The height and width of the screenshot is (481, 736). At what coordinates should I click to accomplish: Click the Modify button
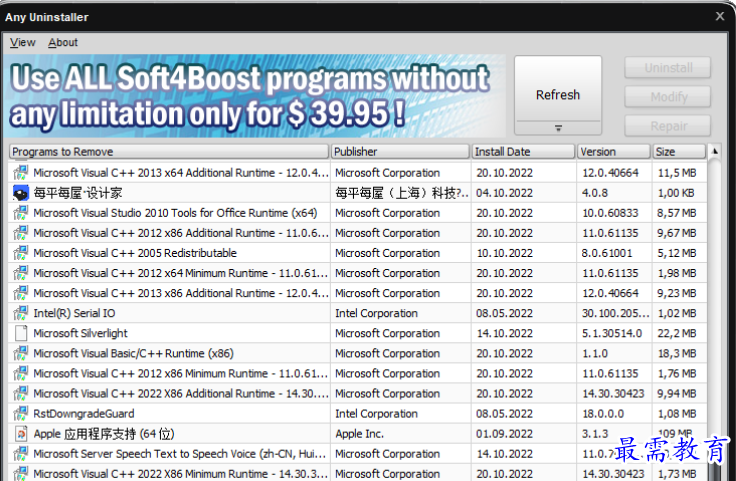click(667, 97)
